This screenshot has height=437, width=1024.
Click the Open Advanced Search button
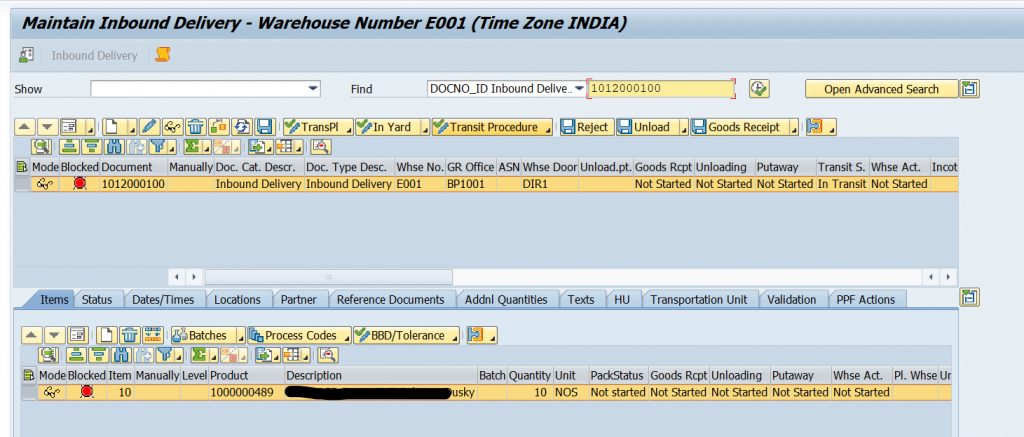pos(881,89)
